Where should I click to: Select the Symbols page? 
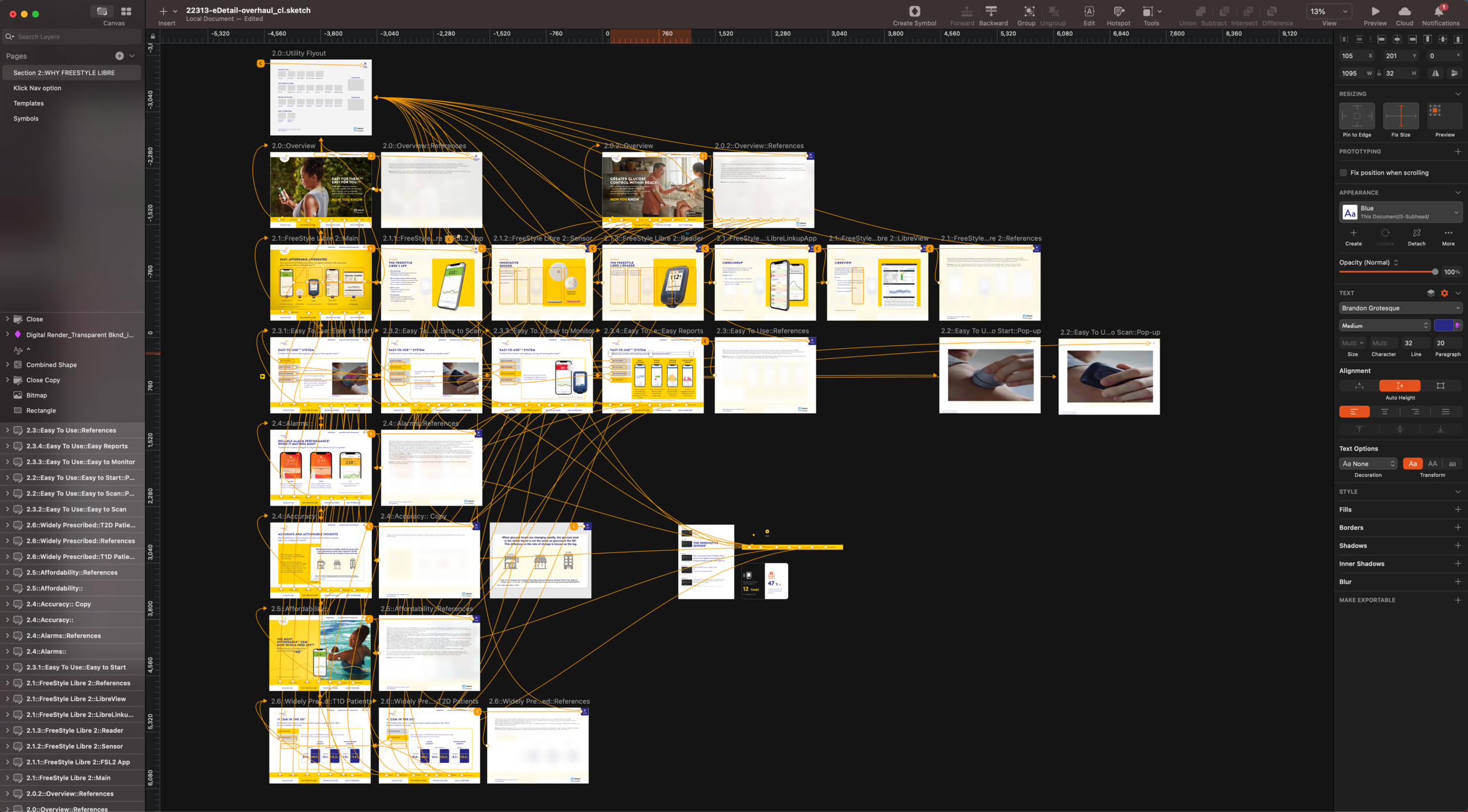point(26,119)
